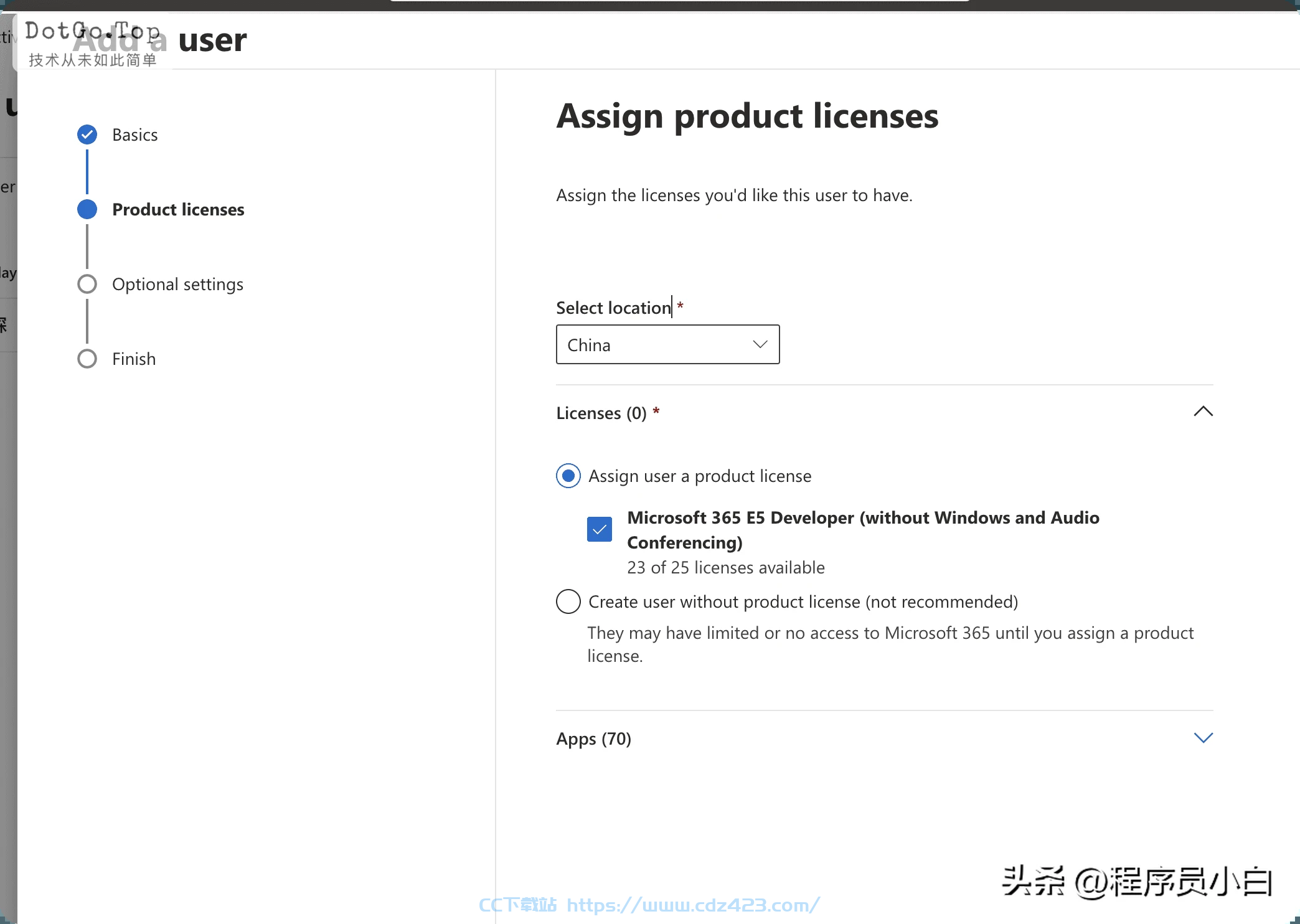Click the Basics completed step checkmark icon
This screenshot has height=924, width=1300.
coord(87,134)
